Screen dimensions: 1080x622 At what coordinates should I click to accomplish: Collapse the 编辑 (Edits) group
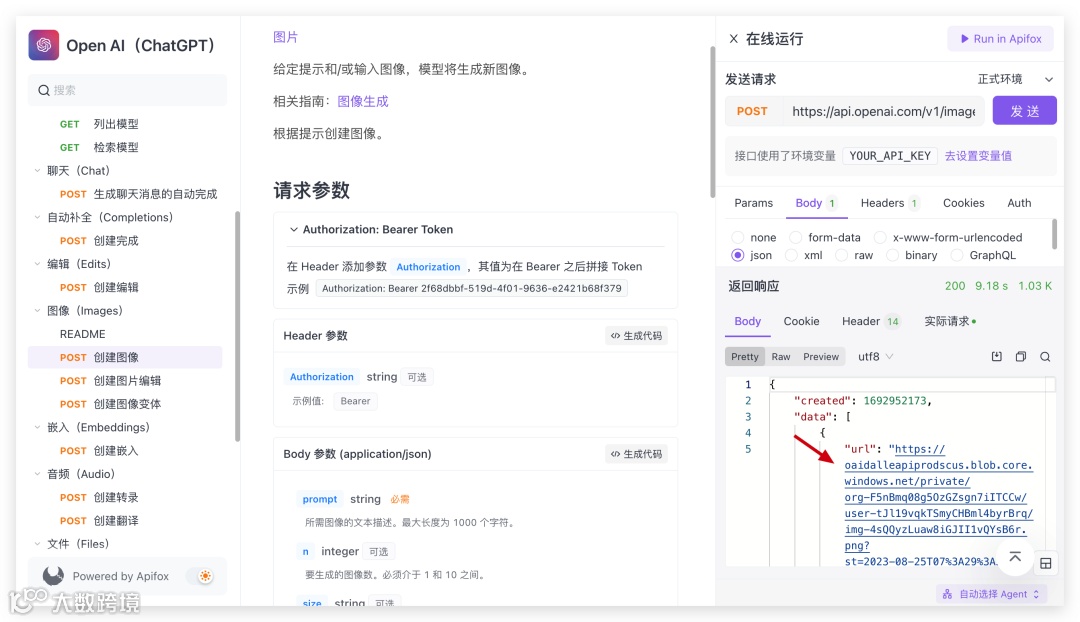pos(37,264)
